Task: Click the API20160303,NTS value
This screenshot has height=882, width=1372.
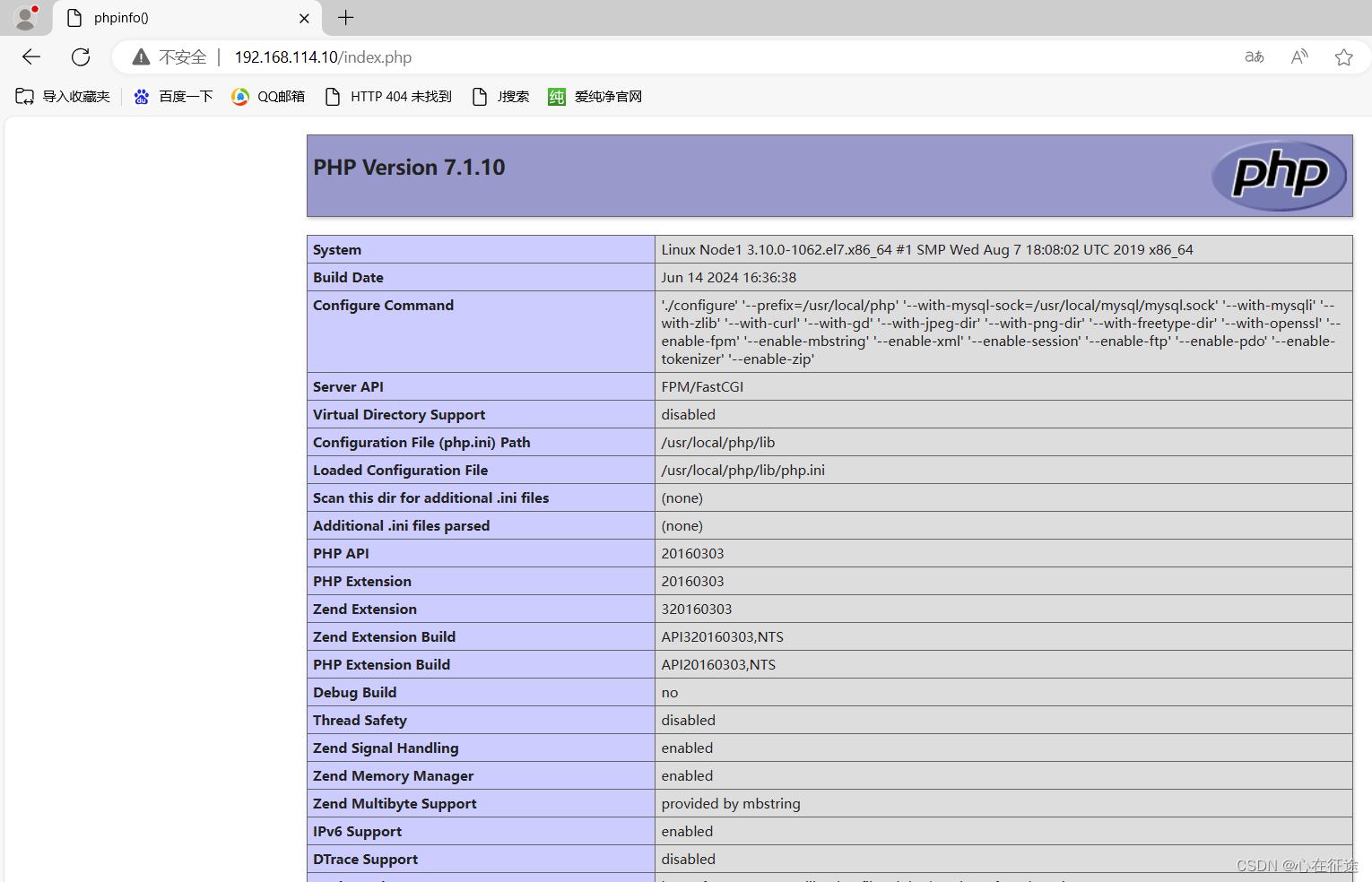Action: [718, 665]
